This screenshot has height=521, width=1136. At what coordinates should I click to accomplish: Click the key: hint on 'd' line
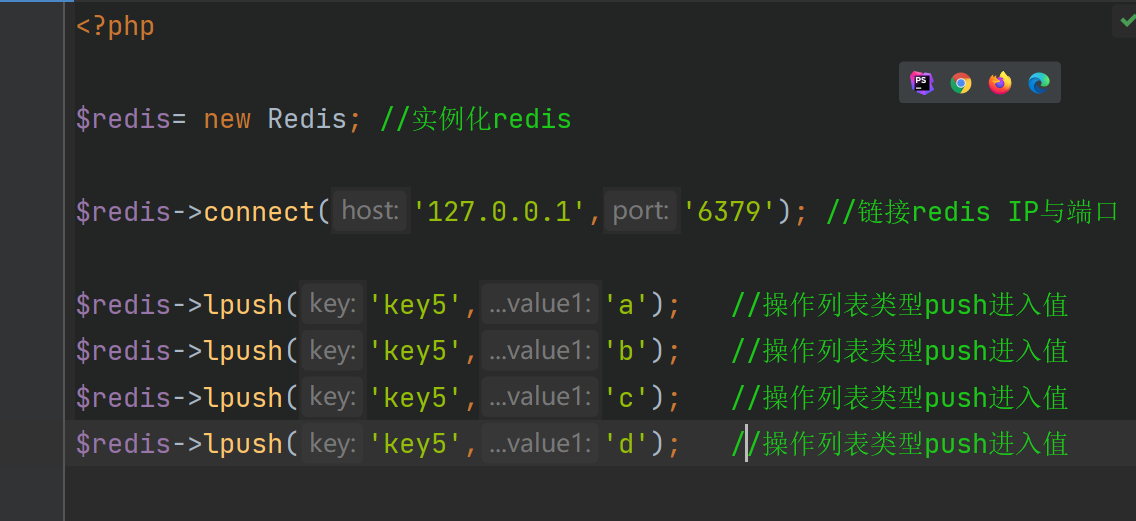click(333, 443)
